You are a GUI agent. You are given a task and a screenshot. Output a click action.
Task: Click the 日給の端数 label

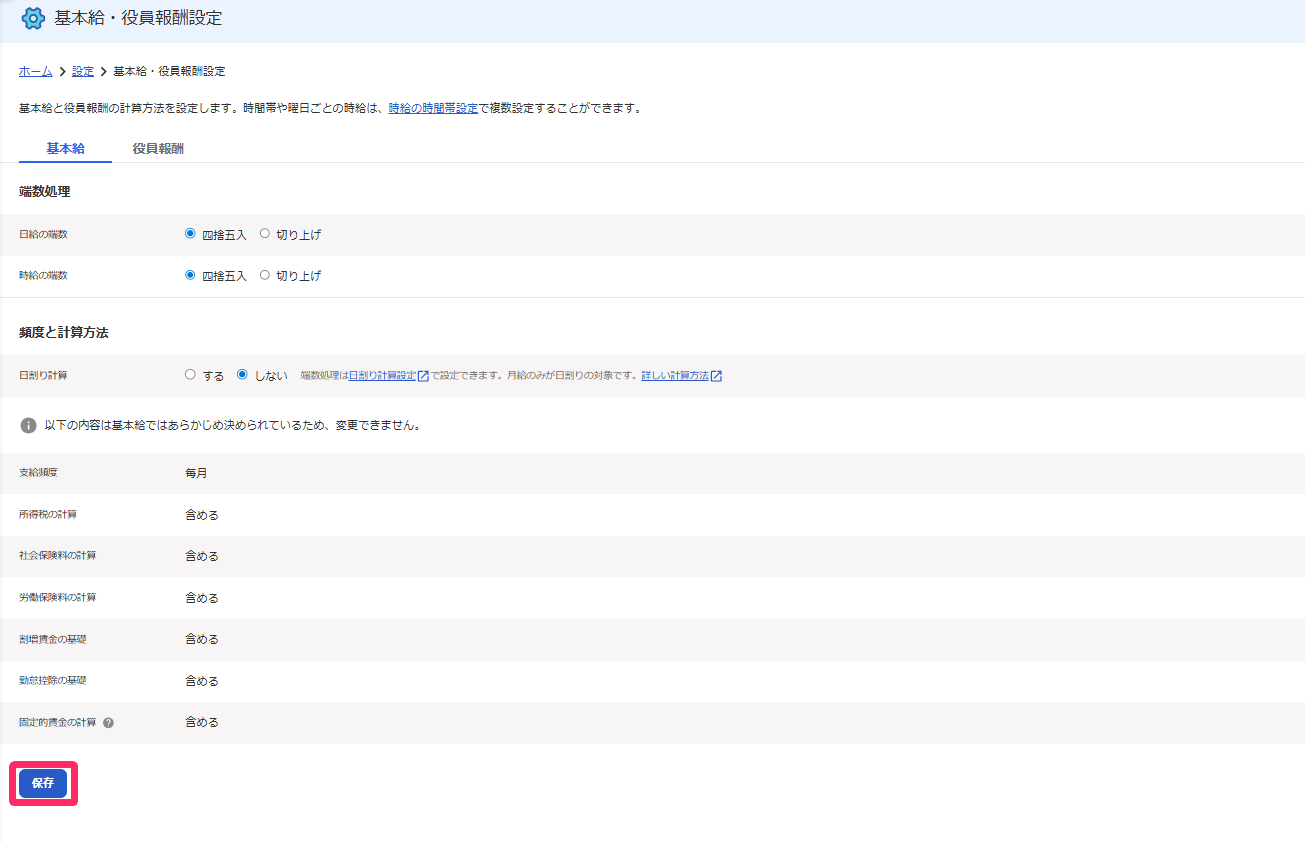pyautogui.click(x=43, y=234)
